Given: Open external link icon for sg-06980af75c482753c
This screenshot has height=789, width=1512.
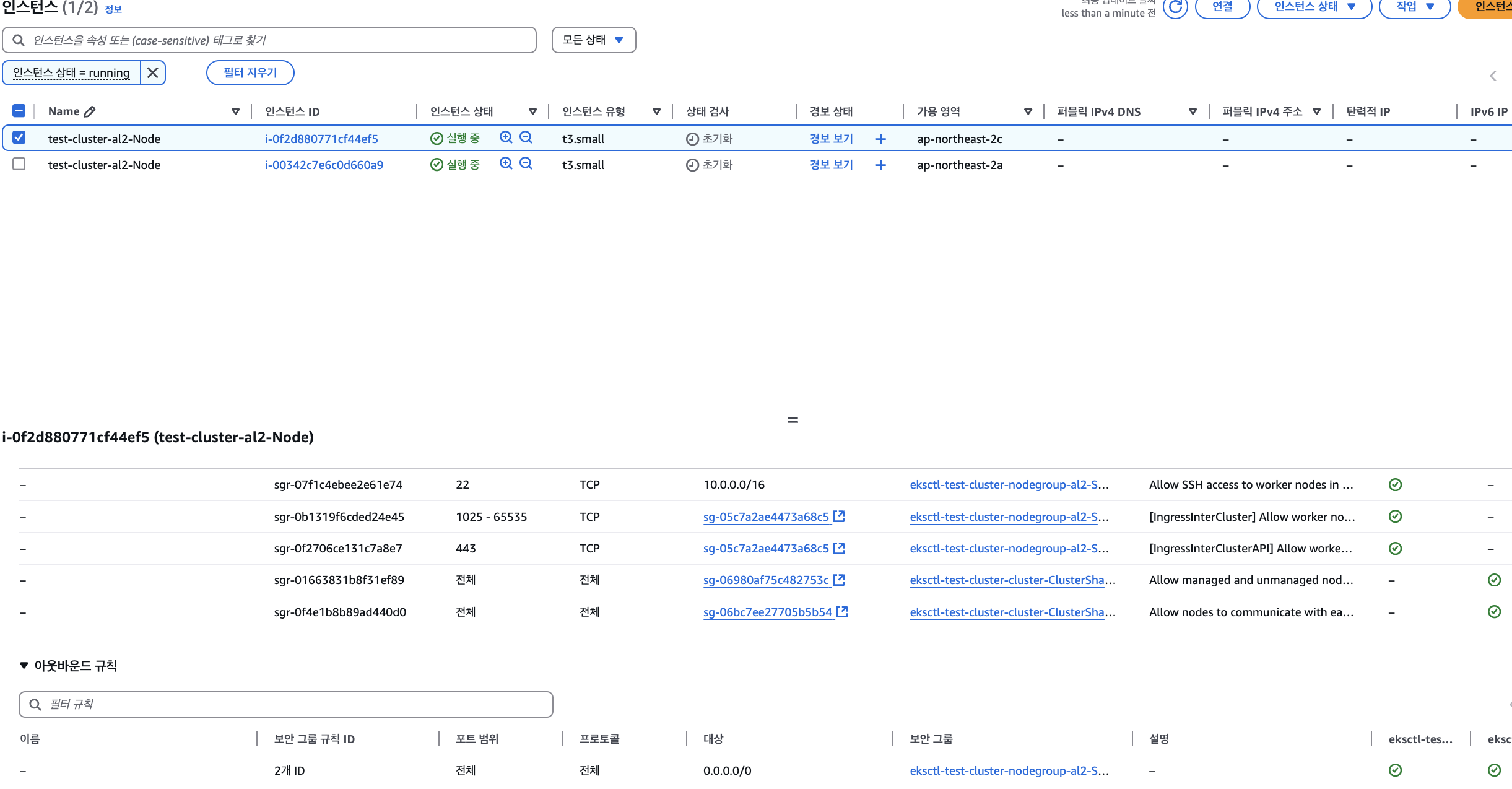Looking at the screenshot, I should tap(839, 580).
